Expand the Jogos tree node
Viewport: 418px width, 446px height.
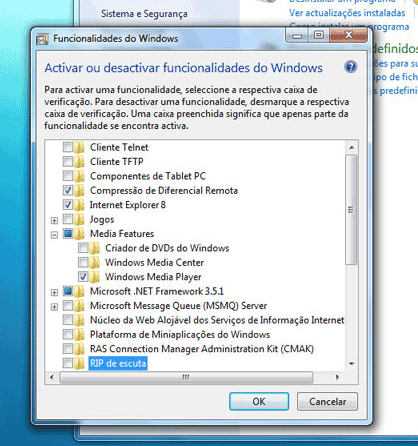click(54, 220)
